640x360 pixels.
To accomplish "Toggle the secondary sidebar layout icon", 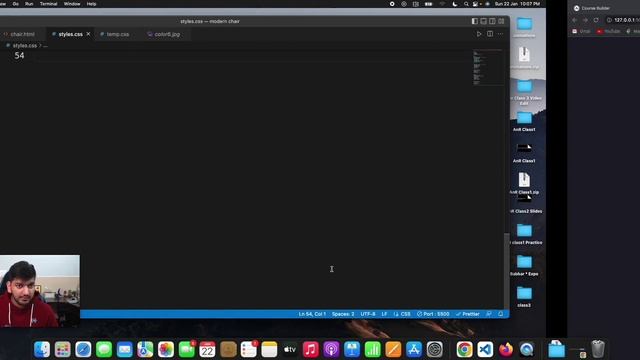I will click(492, 21).
